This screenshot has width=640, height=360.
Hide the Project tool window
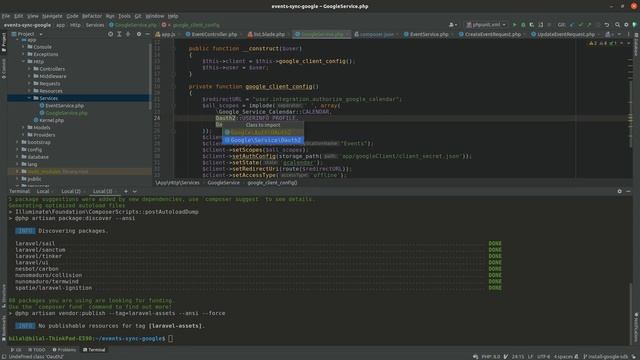click(x=147, y=34)
